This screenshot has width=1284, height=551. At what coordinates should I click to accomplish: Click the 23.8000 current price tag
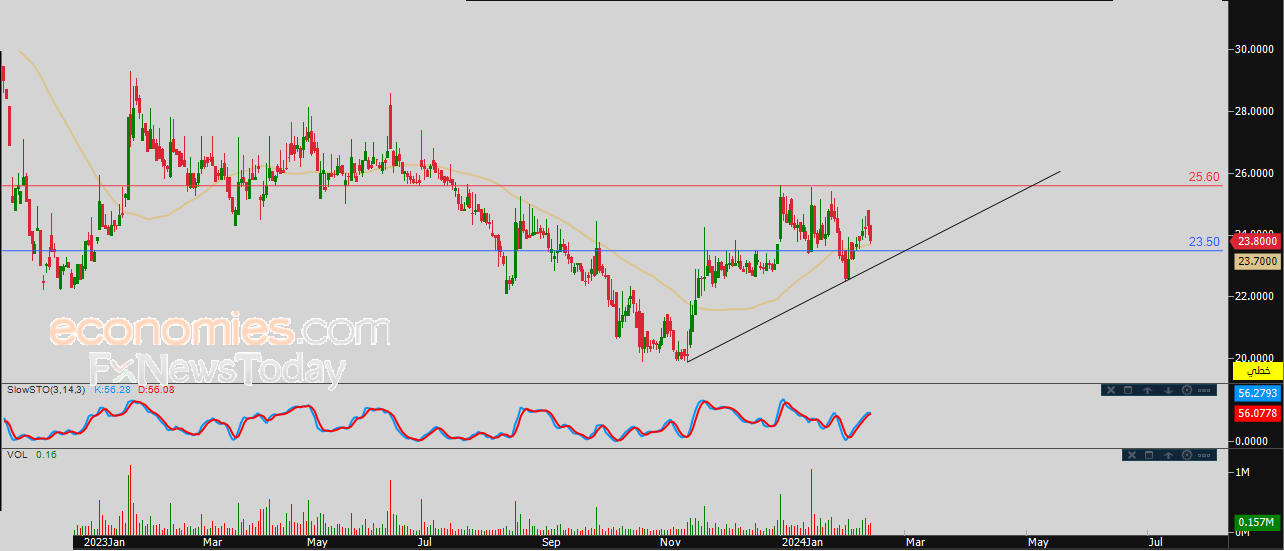(x=1256, y=241)
